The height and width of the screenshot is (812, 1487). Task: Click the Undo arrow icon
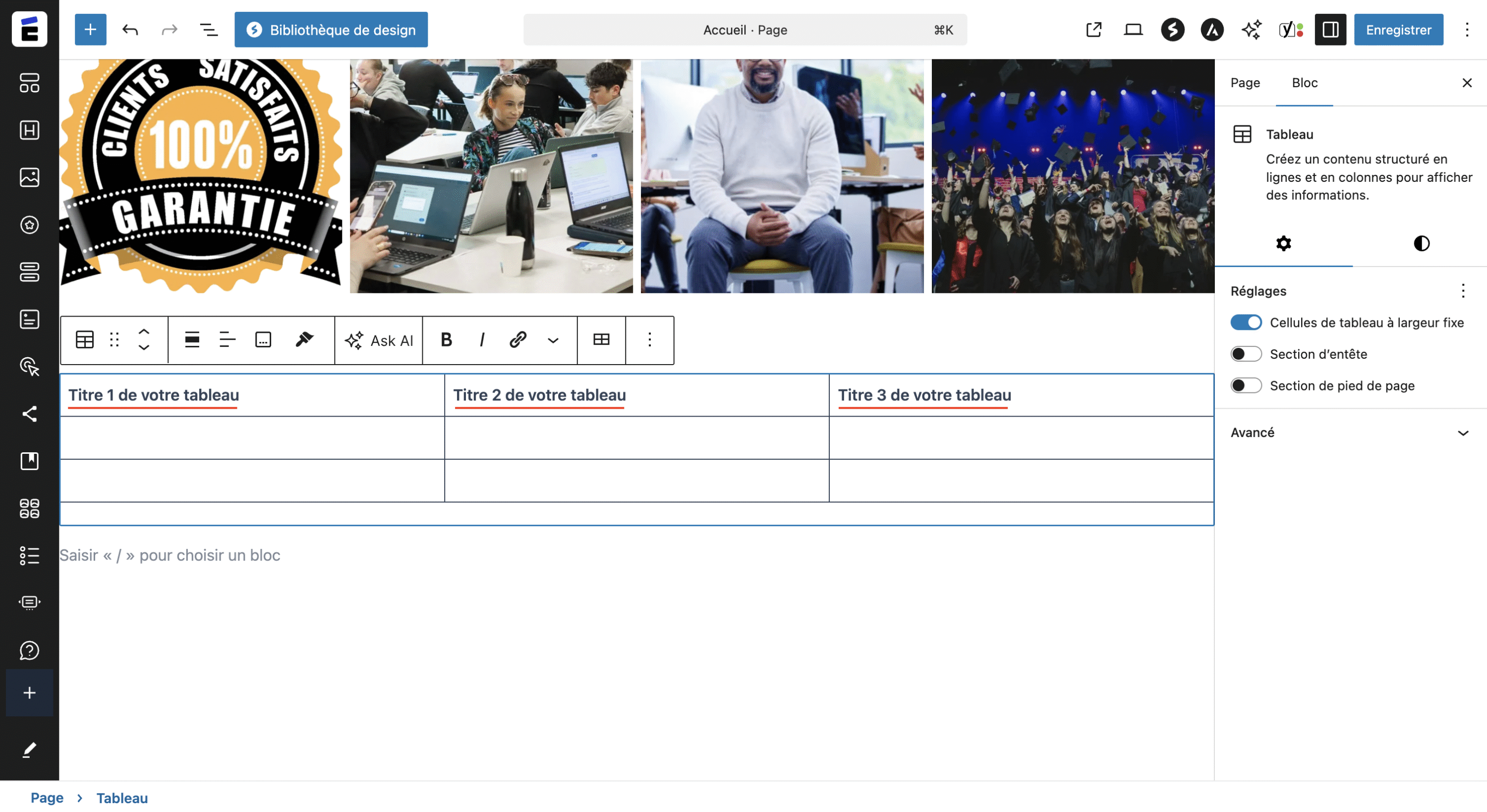click(x=130, y=29)
